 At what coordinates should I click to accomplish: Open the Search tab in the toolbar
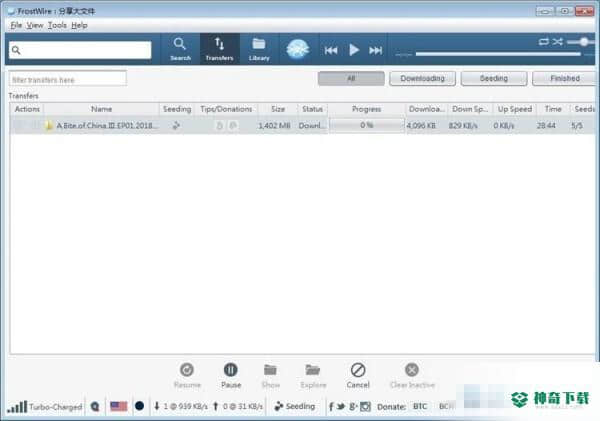(180, 49)
